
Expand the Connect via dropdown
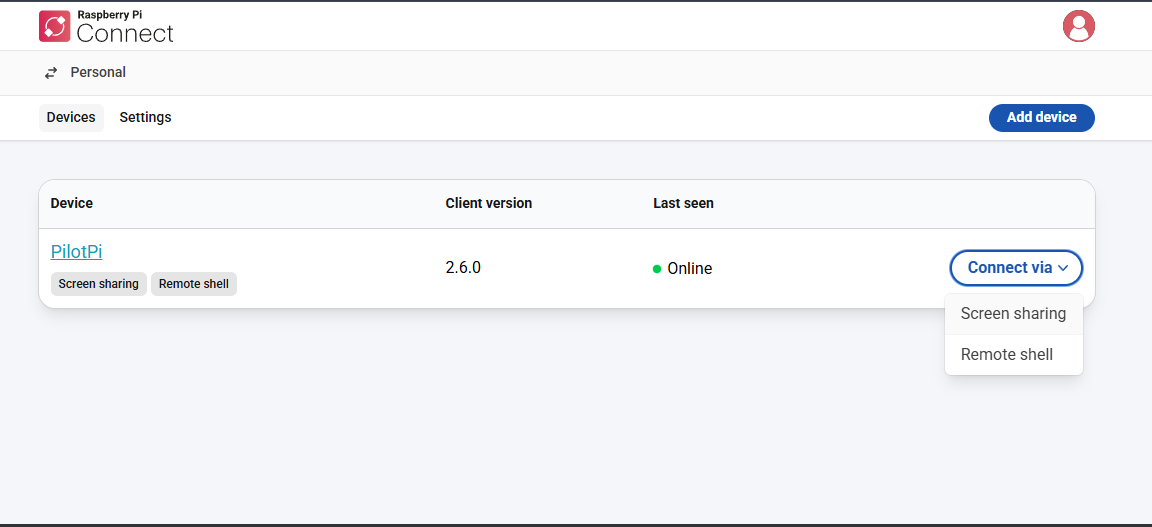1017,268
